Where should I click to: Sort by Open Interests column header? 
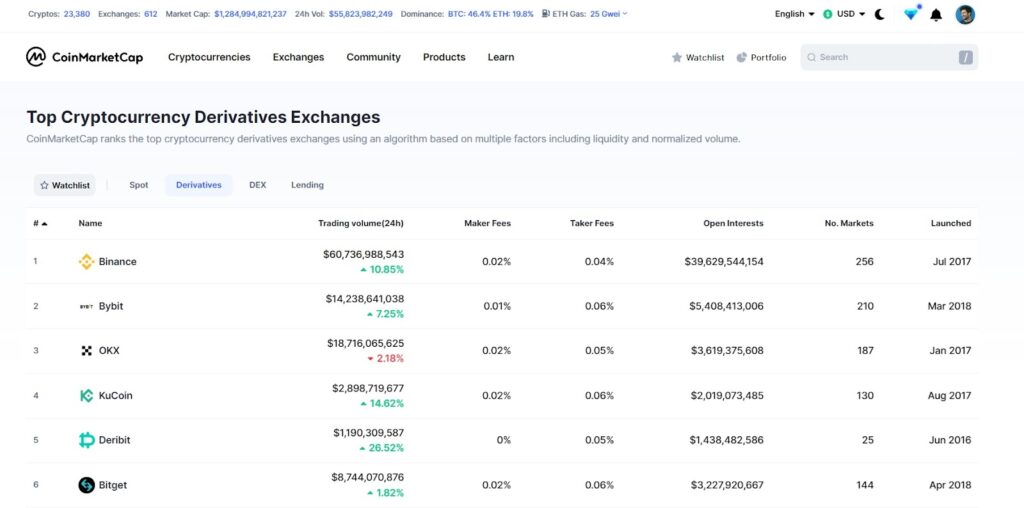tap(733, 223)
